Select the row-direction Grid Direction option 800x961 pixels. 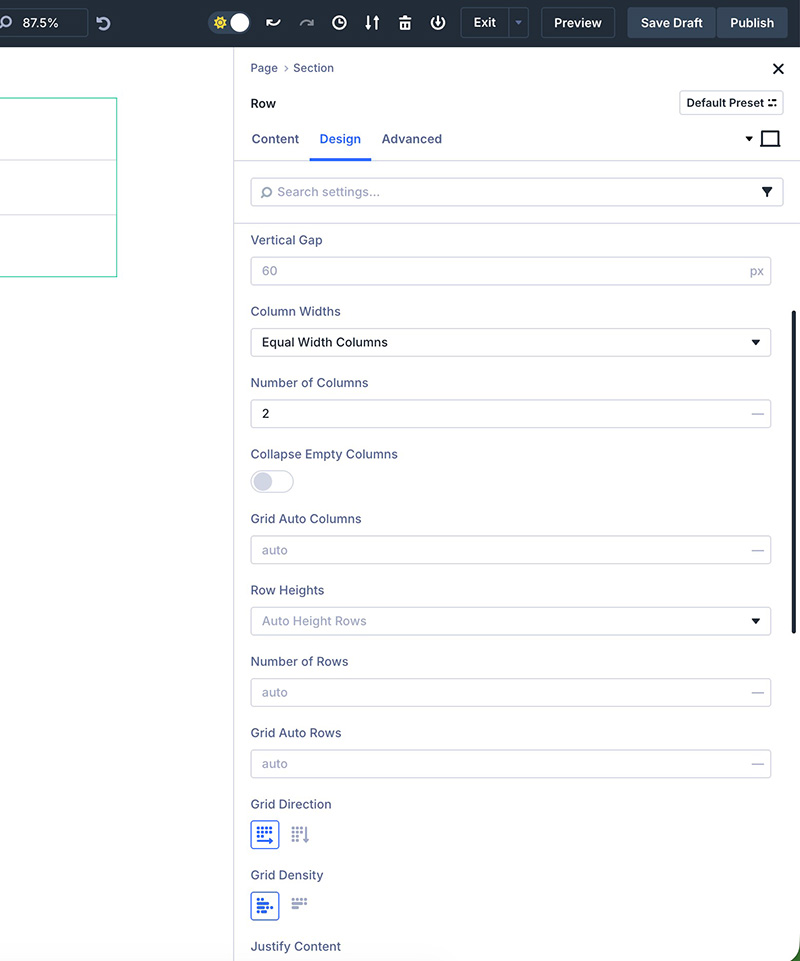265,834
